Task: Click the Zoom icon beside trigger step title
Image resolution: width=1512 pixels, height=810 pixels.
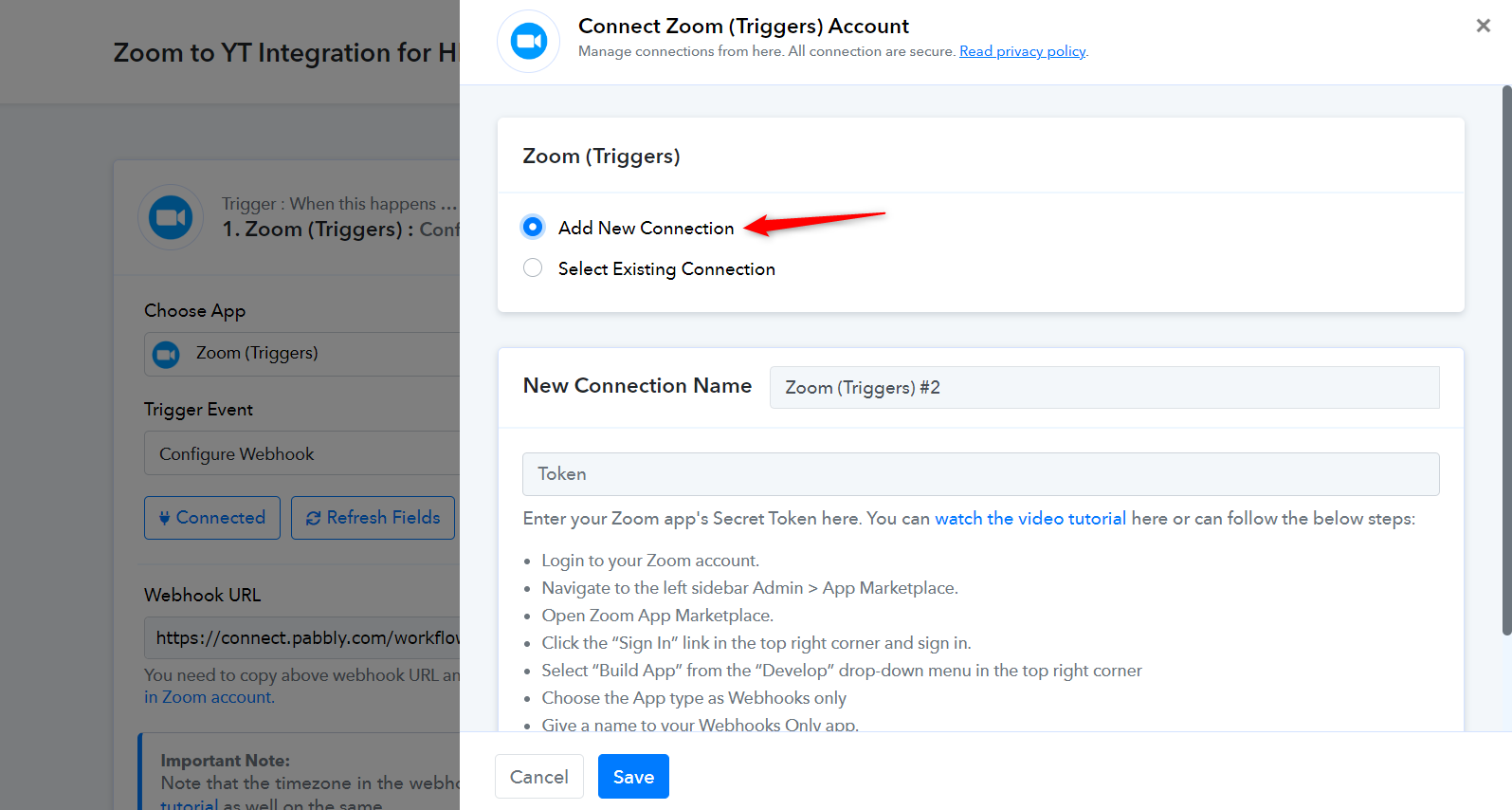Action: (172, 218)
